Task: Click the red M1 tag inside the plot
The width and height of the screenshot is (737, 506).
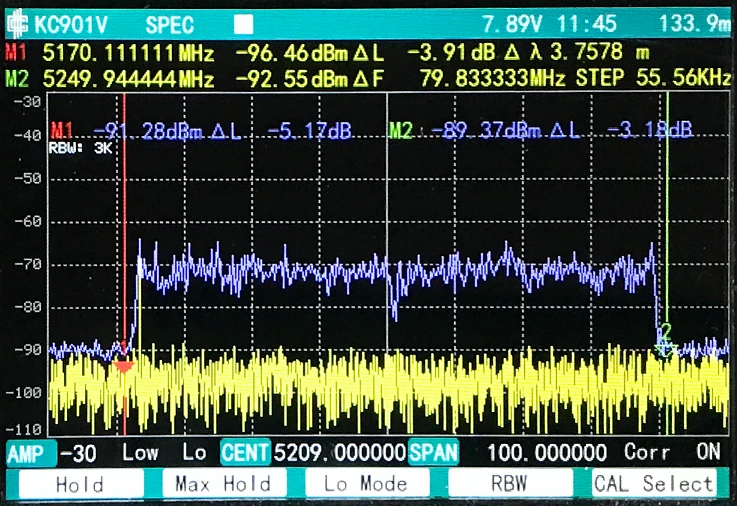Action: (63, 130)
